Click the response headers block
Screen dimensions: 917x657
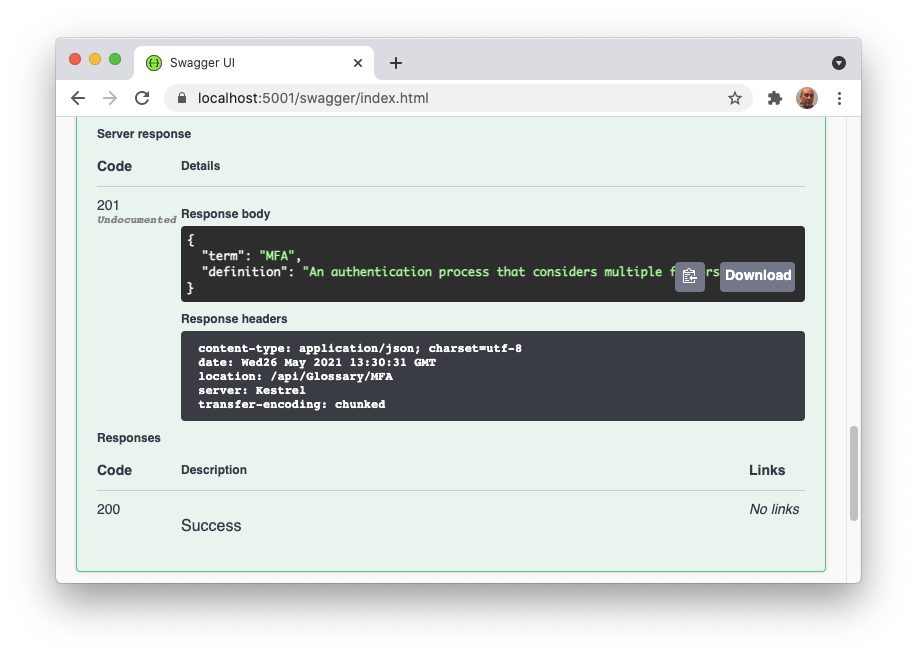click(492, 376)
